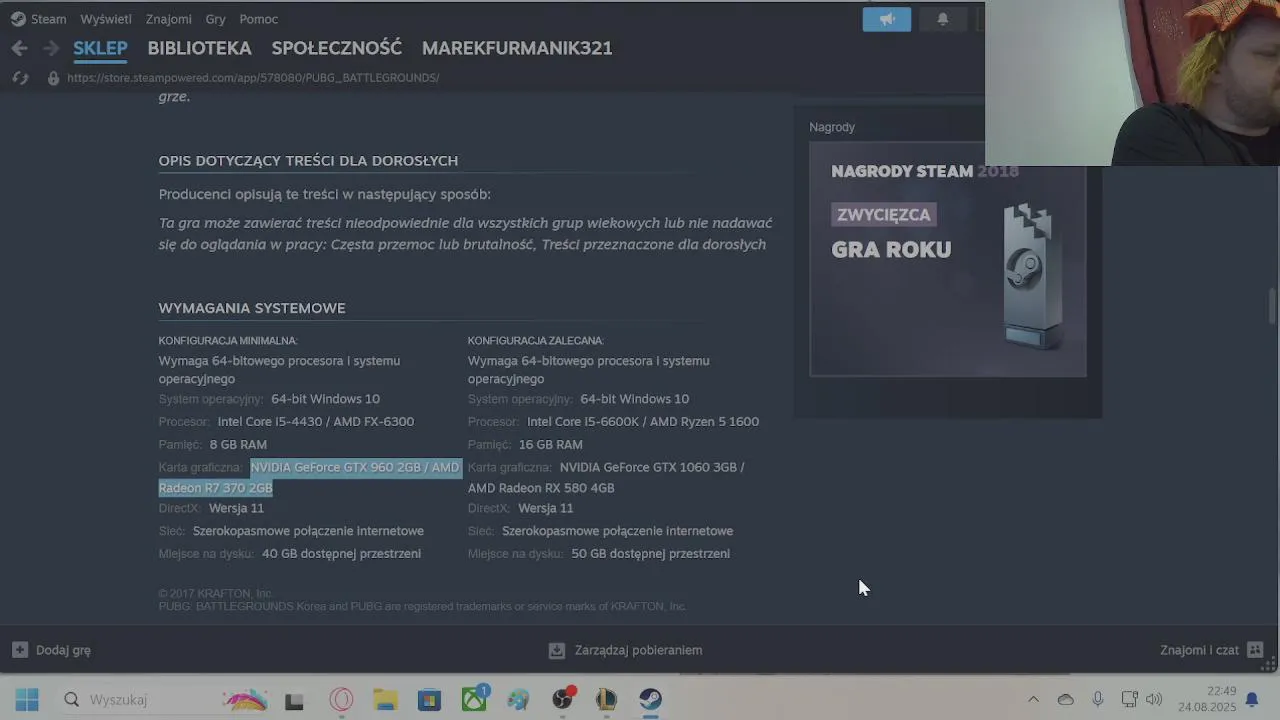
Task: Open the Steam menu
Action: 48,19
